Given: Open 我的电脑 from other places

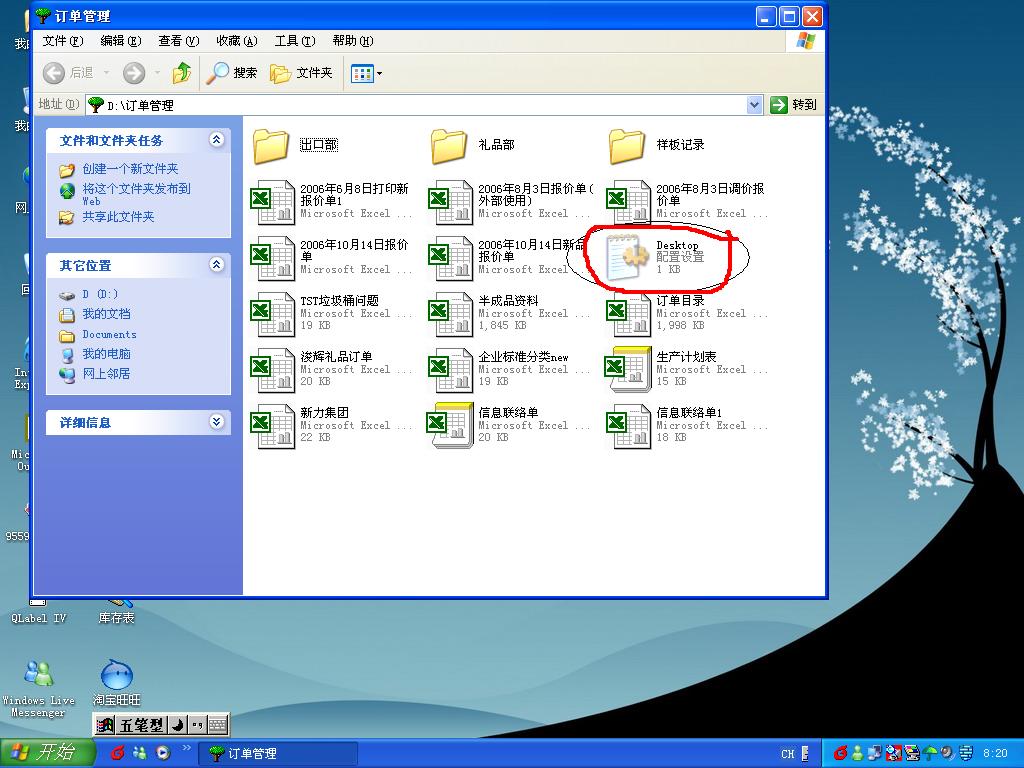Looking at the screenshot, I should 106,354.
